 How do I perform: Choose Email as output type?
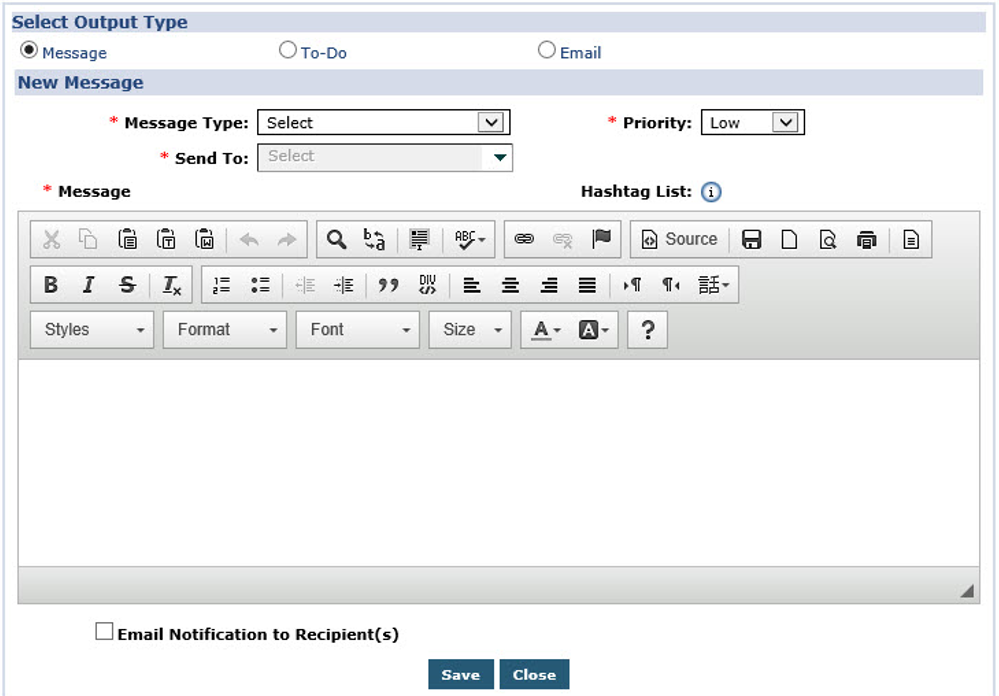[x=547, y=50]
